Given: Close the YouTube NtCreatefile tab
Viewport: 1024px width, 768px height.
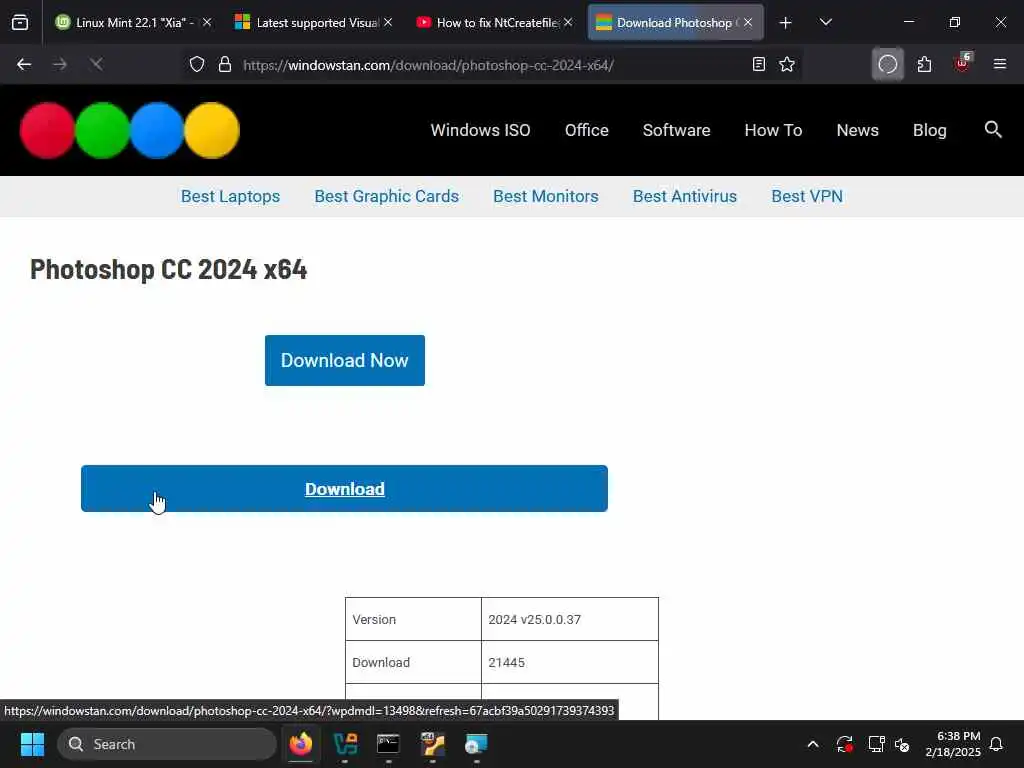Looking at the screenshot, I should pos(568,23).
